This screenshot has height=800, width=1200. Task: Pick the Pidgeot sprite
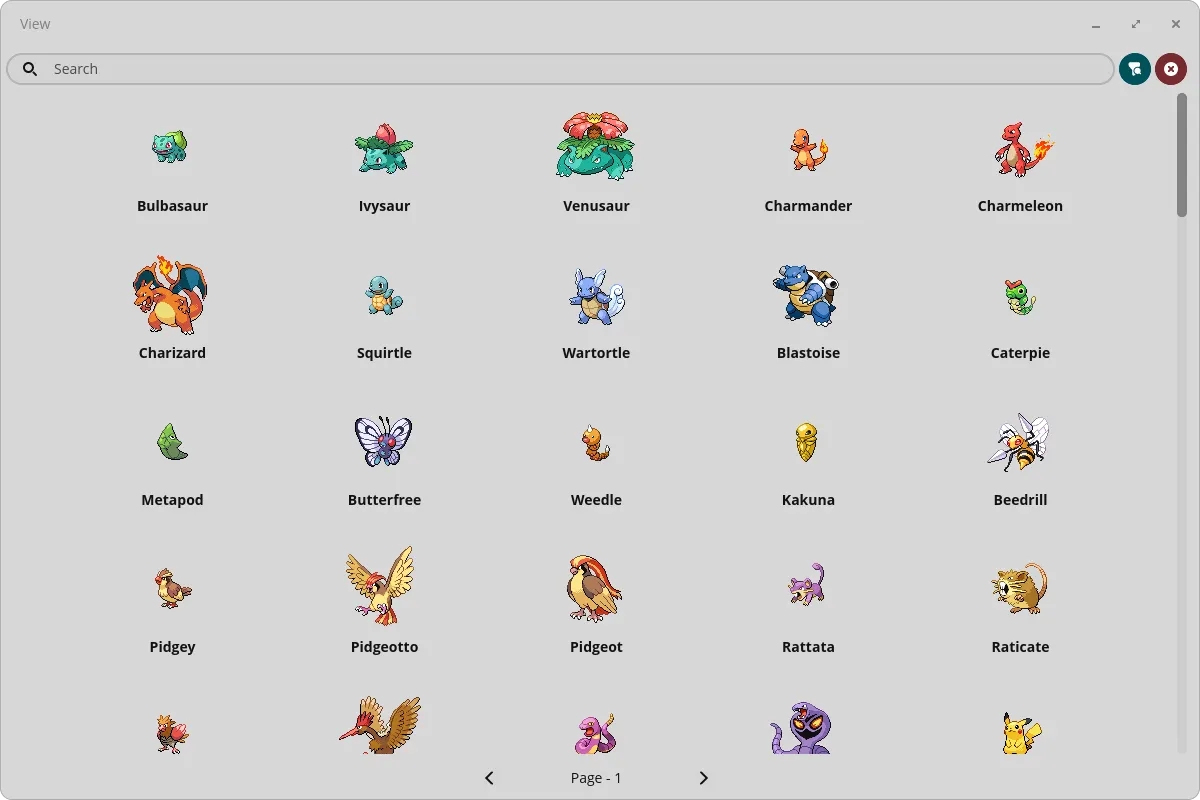[595, 589]
